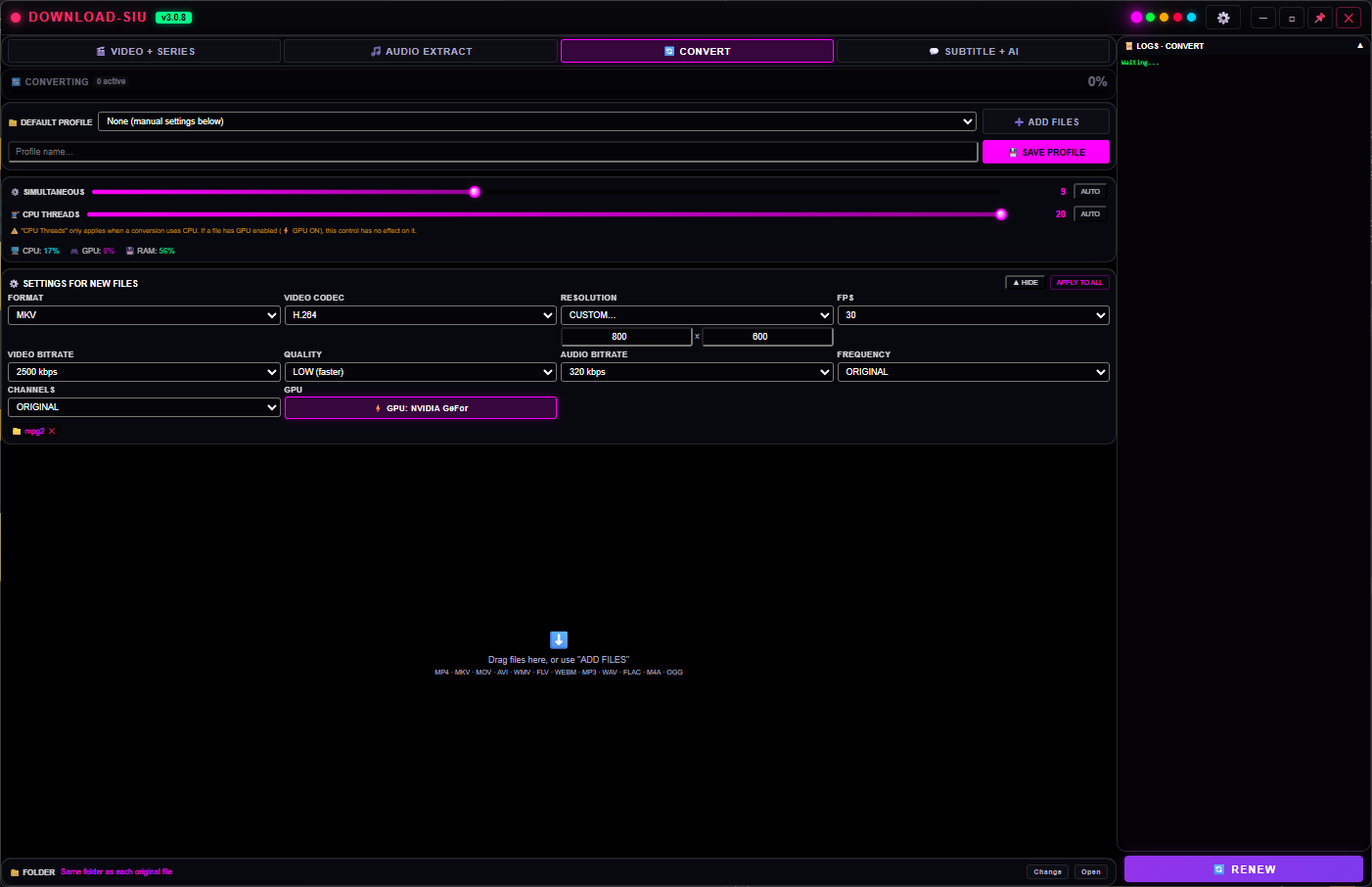1372x887 pixels.
Task: Click the Save Profile button
Action: point(1046,152)
